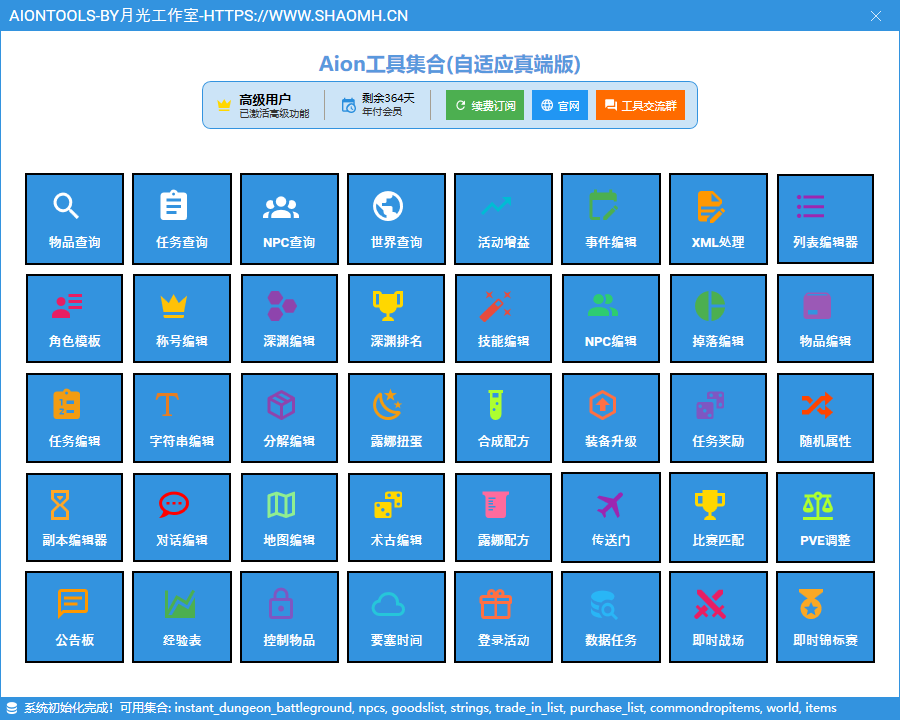Viewport: 900px width, 720px height.
Task: Open the 露娜扭蛋 moon tile
Action: pos(397,418)
